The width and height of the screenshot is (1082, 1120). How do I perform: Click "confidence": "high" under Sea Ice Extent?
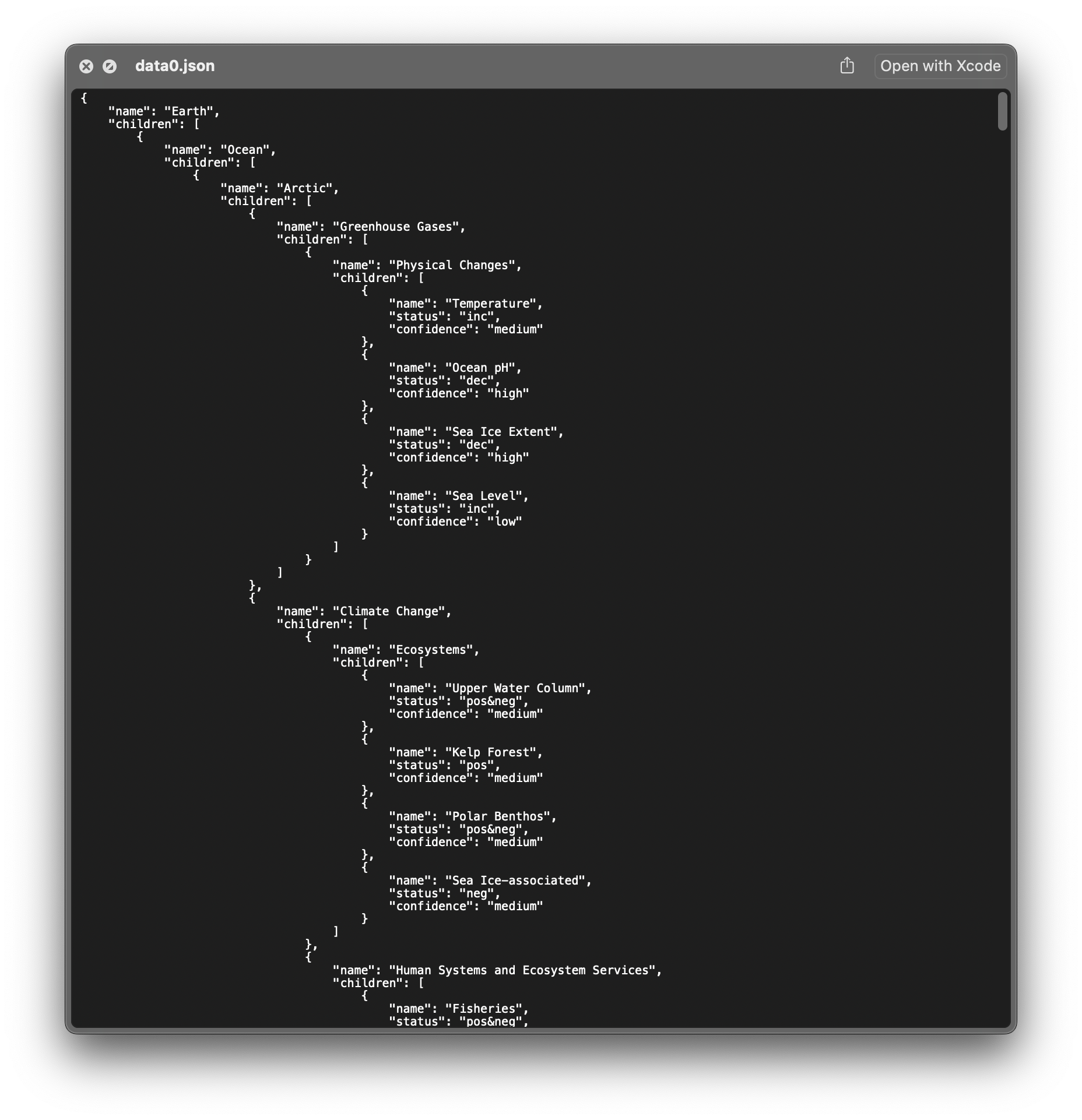[x=458, y=457]
